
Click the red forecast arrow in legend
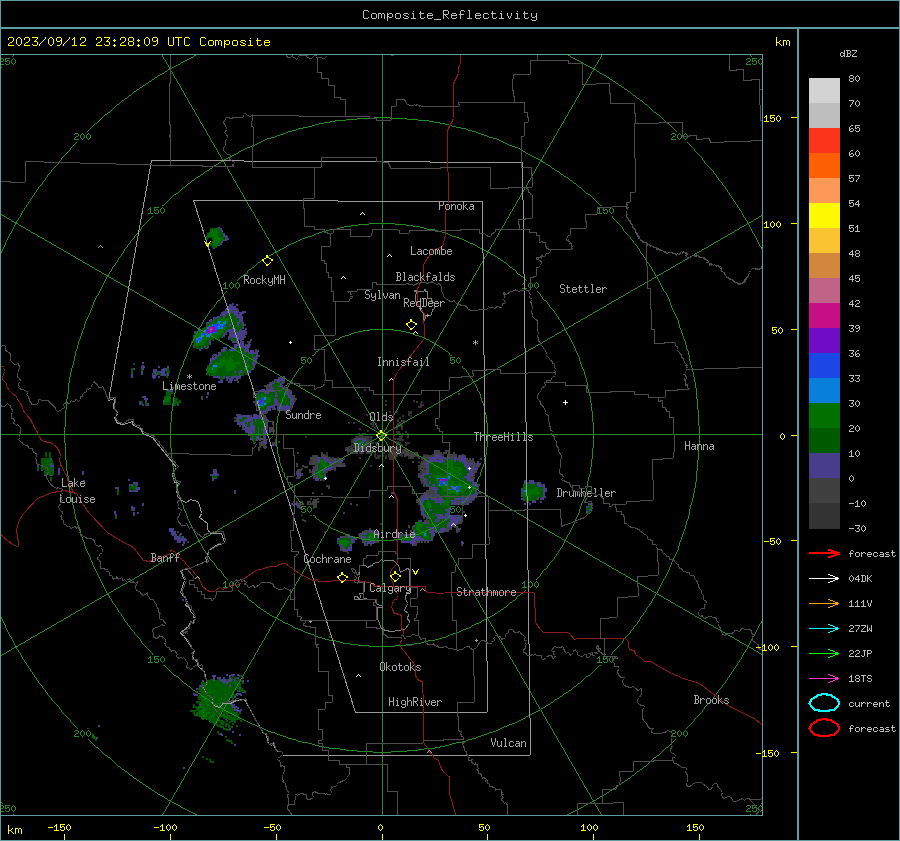tap(824, 553)
